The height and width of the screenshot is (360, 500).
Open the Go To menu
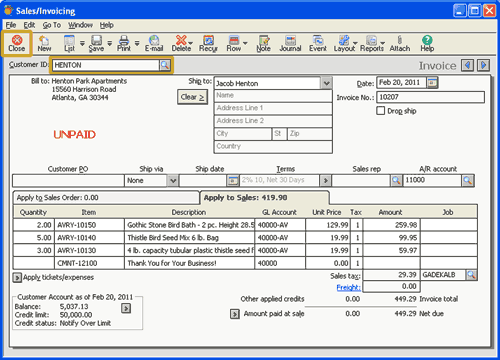[52, 25]
